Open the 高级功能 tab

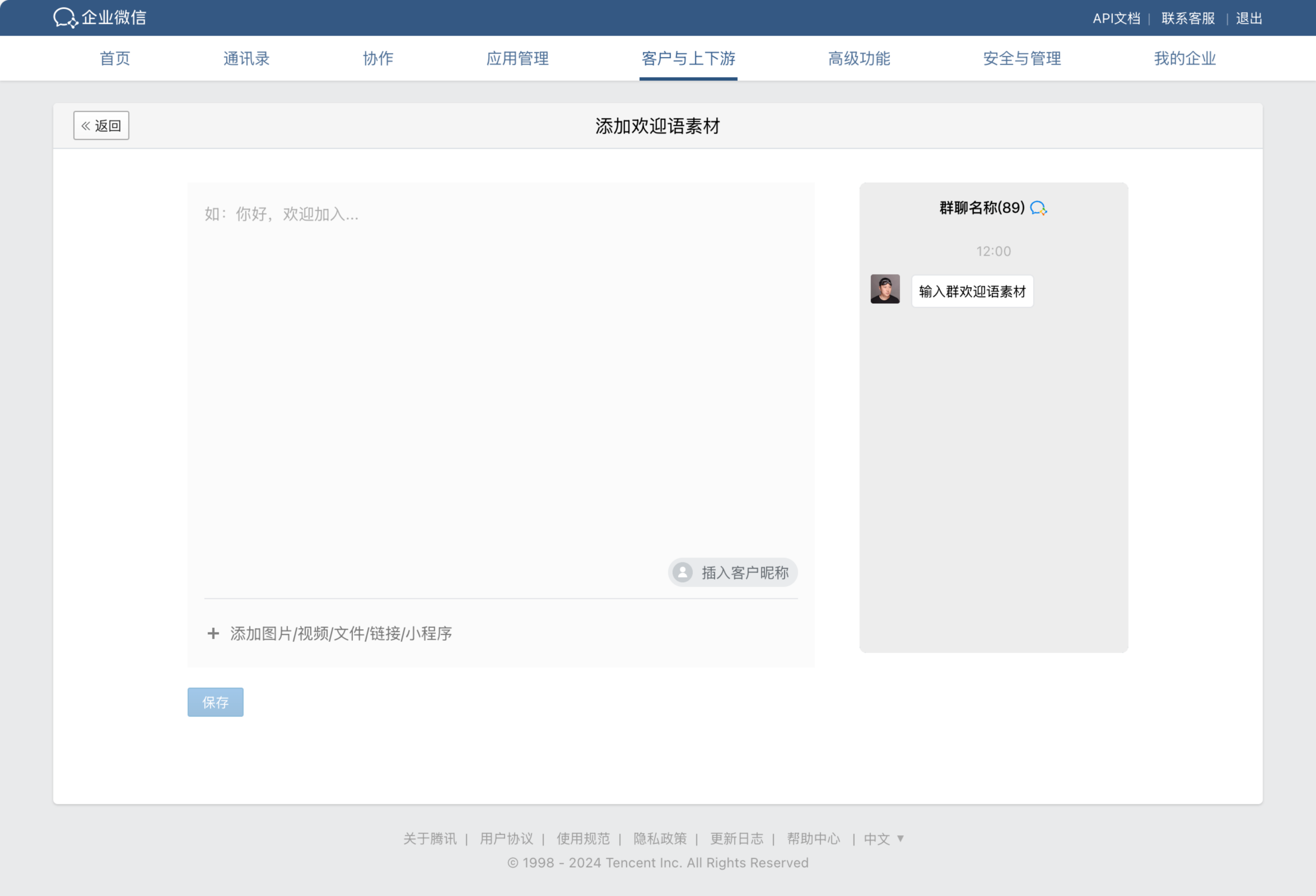[859, 58]
